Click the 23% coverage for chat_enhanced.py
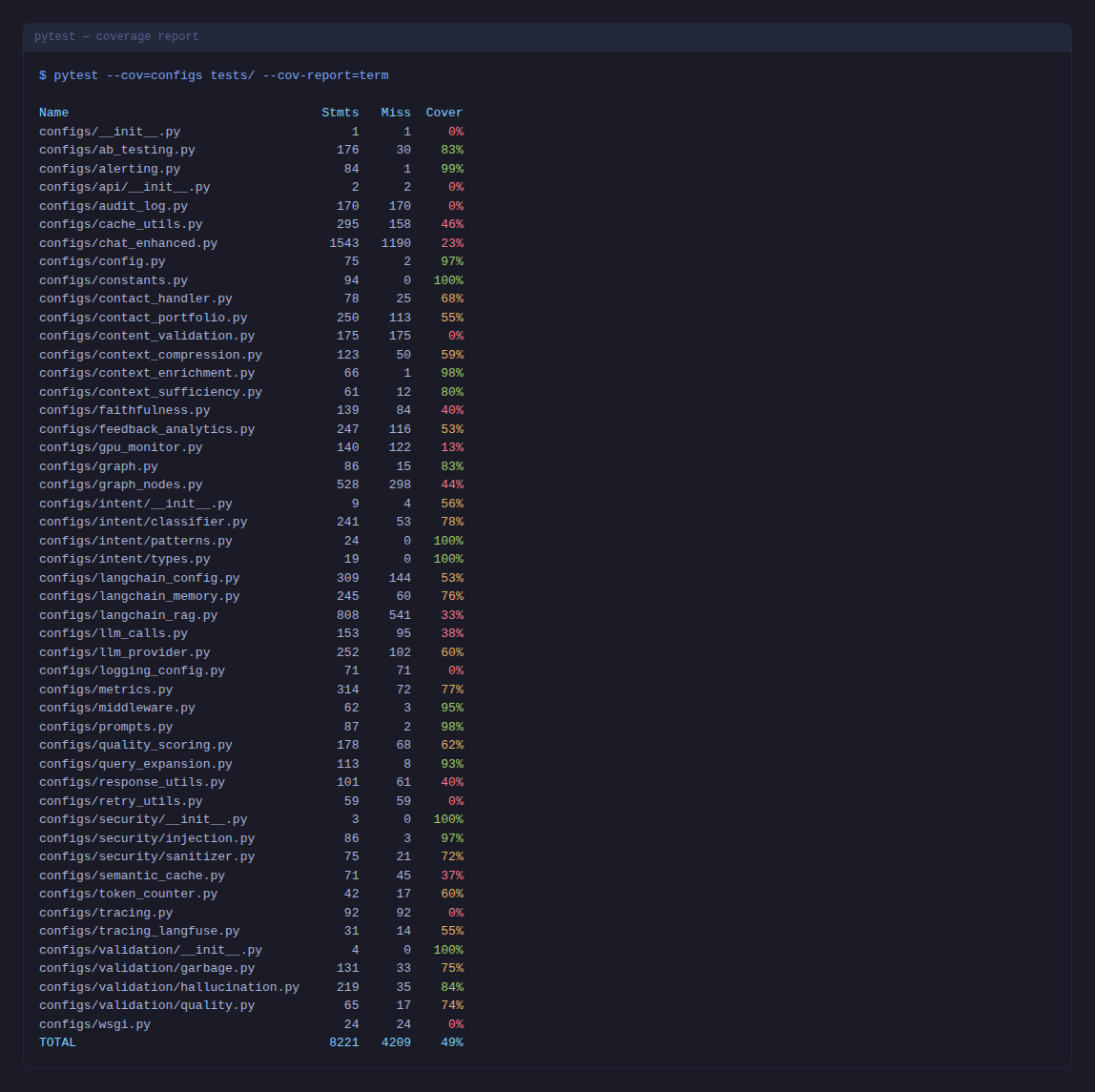 452,243
